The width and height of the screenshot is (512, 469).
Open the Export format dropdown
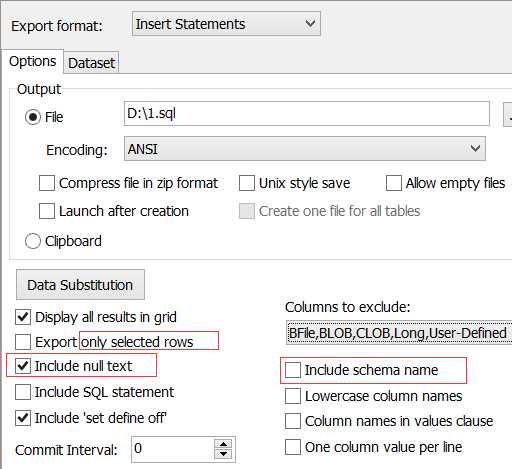[x=226, y=24]
